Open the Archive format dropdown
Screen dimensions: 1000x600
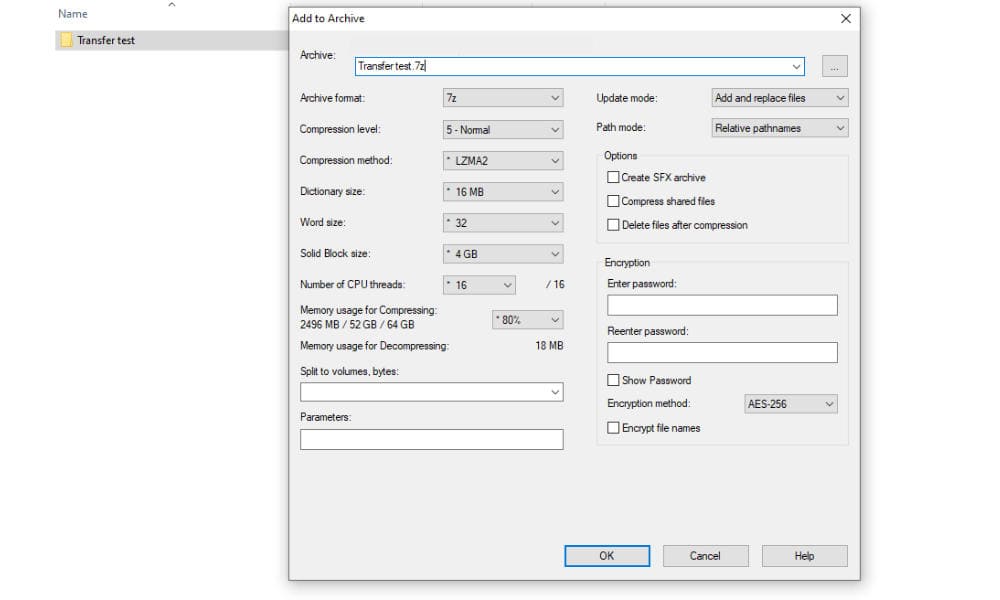503,98
